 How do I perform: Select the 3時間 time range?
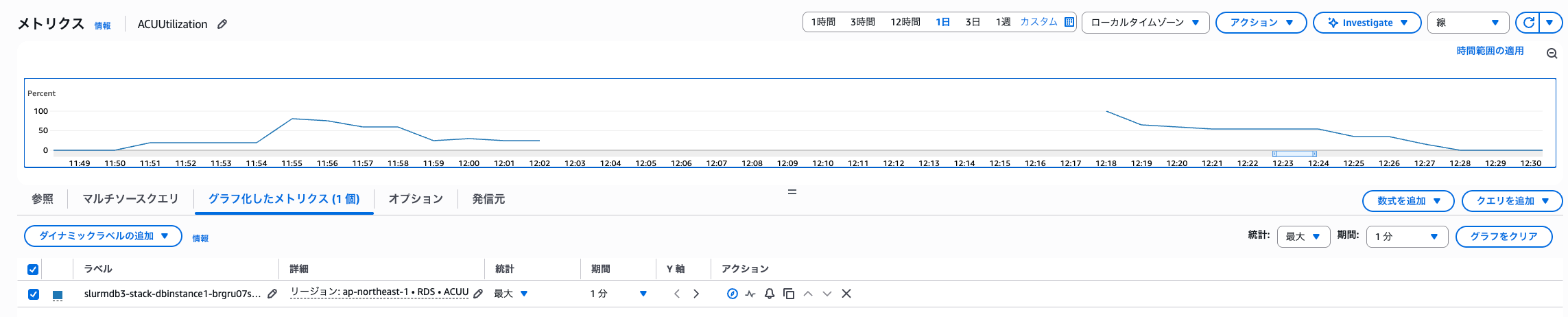[863, 22]
